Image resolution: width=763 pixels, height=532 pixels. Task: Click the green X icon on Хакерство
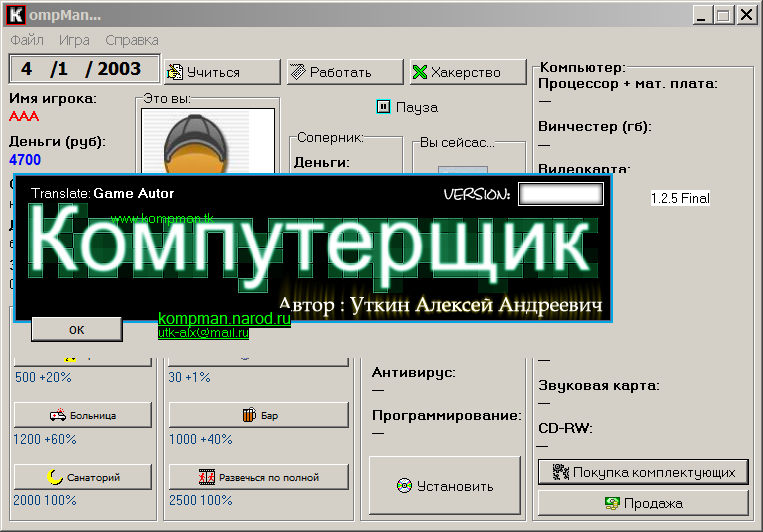tap(419, 72)
